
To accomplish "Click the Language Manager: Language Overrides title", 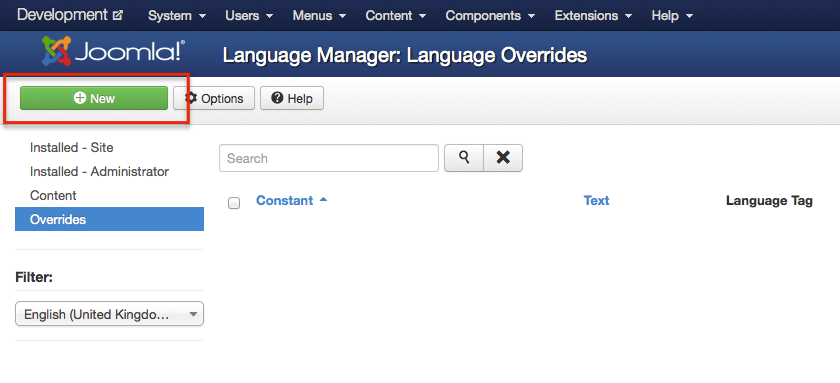I will click(404, 55).
